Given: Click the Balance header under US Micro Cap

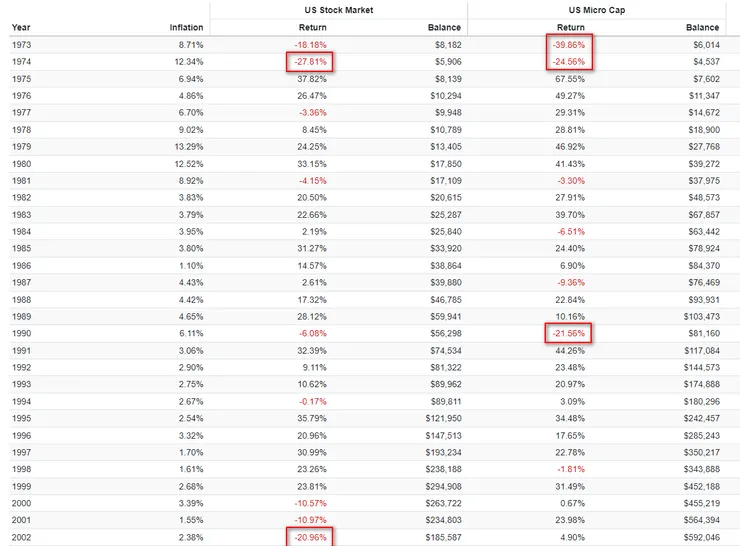Looking at the screenshot, I should point(702,28).
